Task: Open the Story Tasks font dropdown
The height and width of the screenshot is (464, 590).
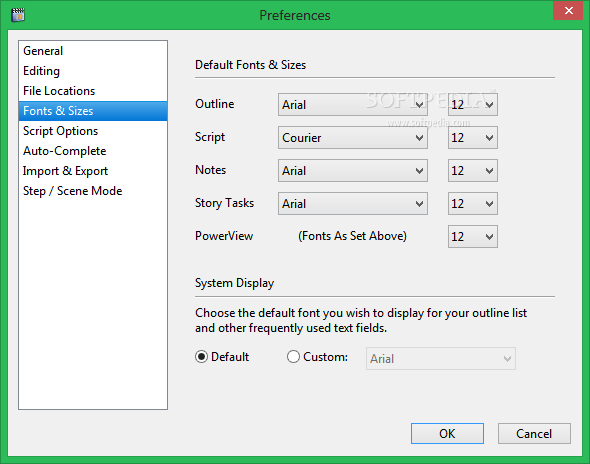Action: point(353,204)
